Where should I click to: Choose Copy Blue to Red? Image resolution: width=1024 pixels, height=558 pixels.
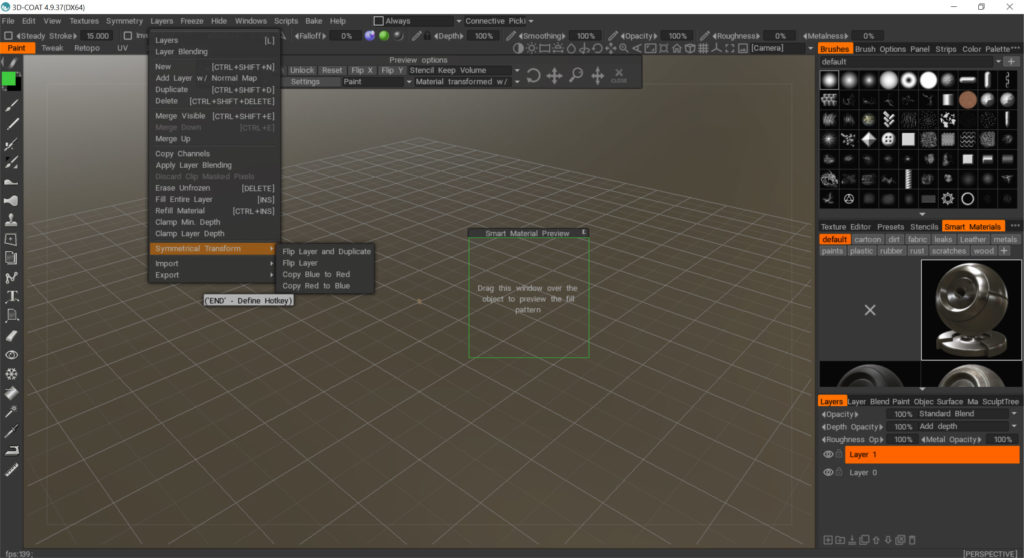(316, 274)
